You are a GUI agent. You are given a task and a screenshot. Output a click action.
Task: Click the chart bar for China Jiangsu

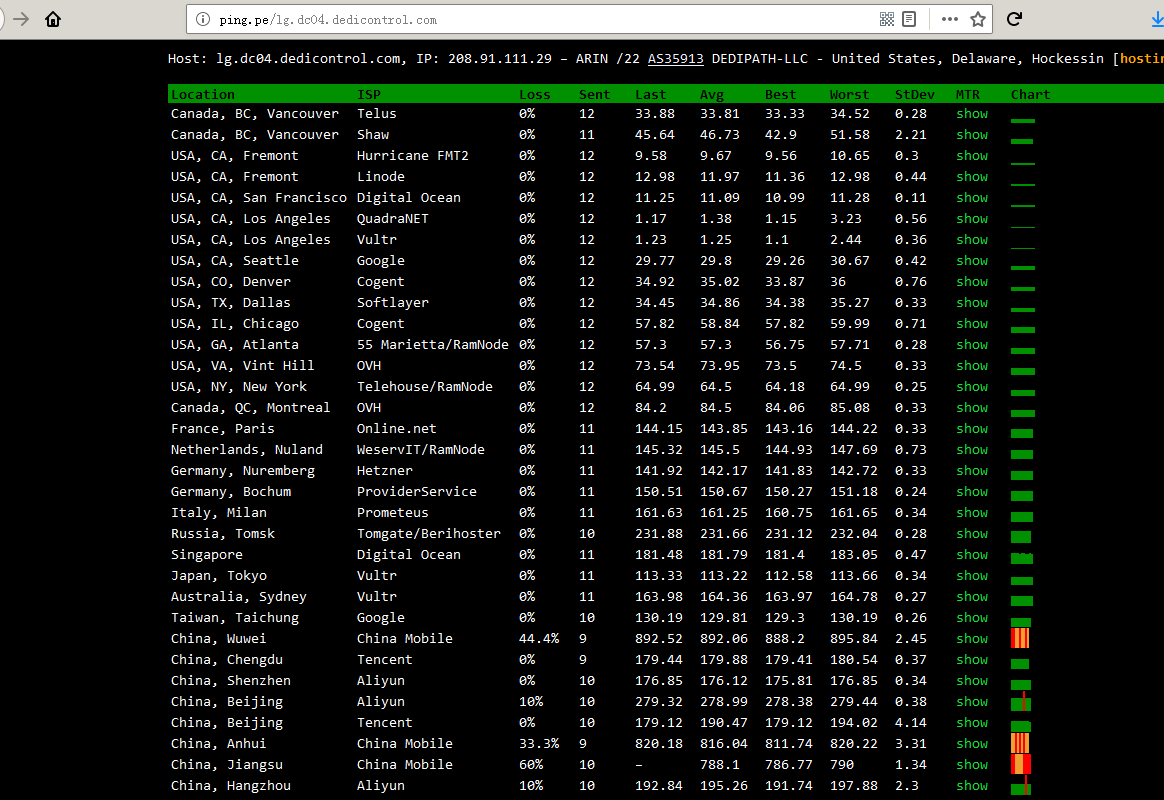point(1021,764)
